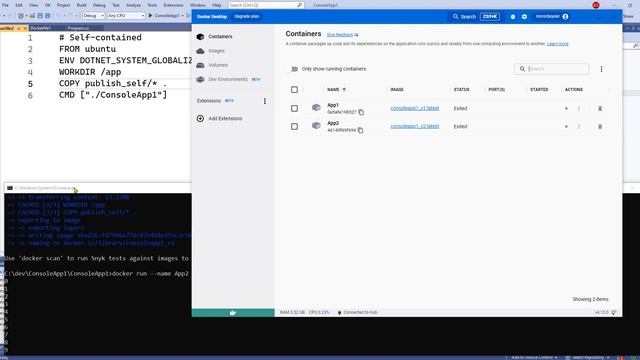Click the App2 container cube icon
This screenshot has width=640, height=360.
(316, 125)
